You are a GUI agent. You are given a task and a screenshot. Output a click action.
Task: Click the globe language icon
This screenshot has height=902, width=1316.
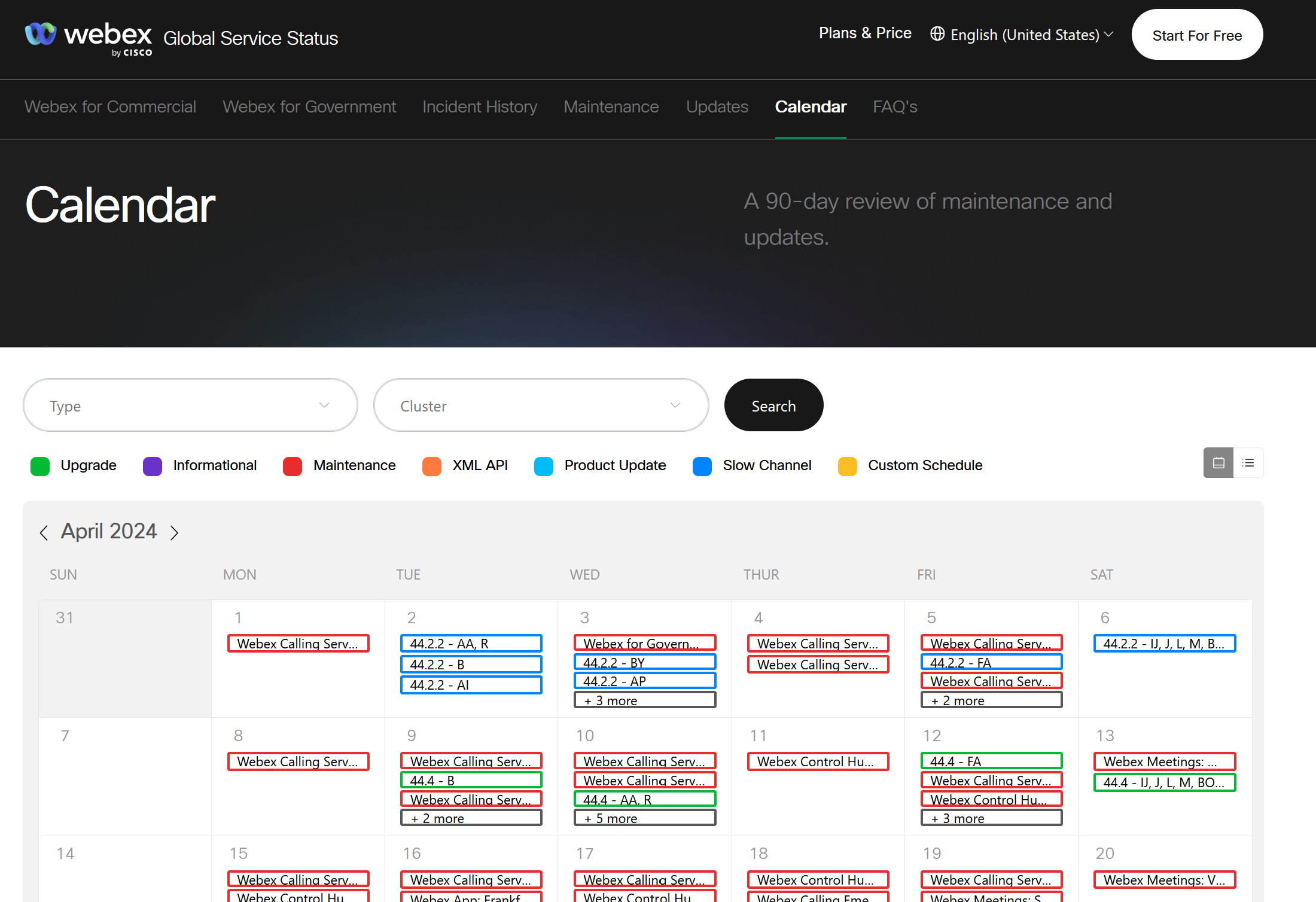(x=937, y=34)
